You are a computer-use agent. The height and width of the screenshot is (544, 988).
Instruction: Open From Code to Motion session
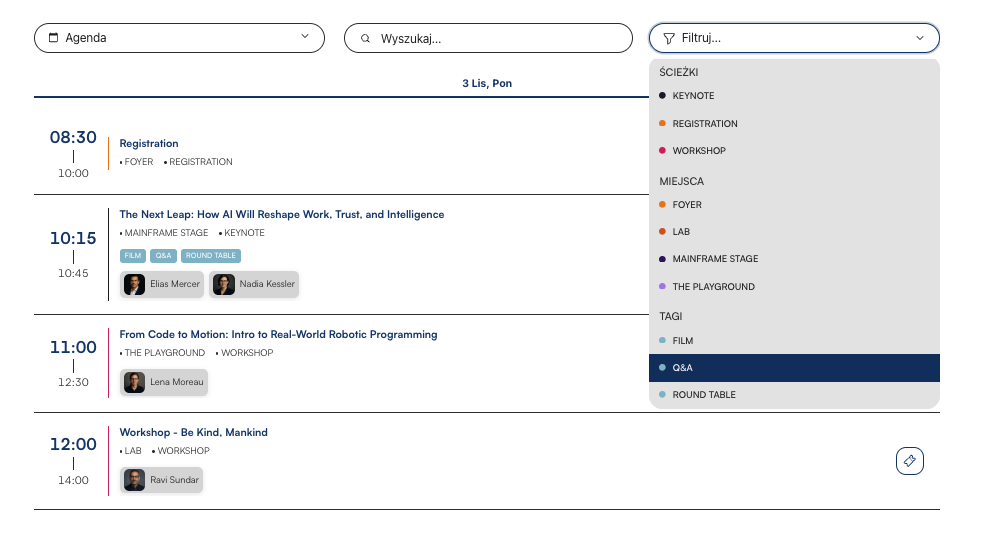click(278, 334)
